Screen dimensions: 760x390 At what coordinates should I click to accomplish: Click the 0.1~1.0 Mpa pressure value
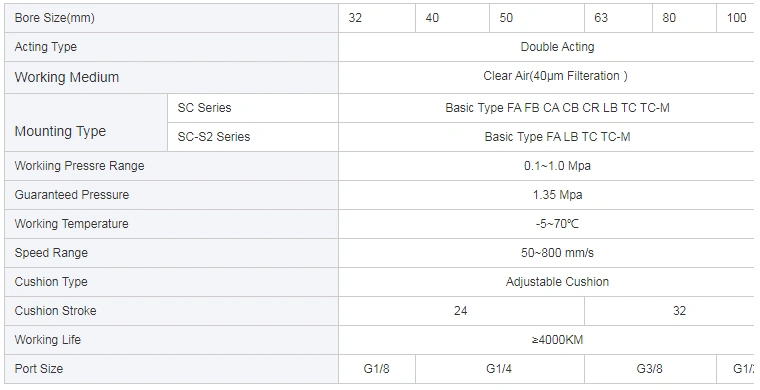click(557, 166)
